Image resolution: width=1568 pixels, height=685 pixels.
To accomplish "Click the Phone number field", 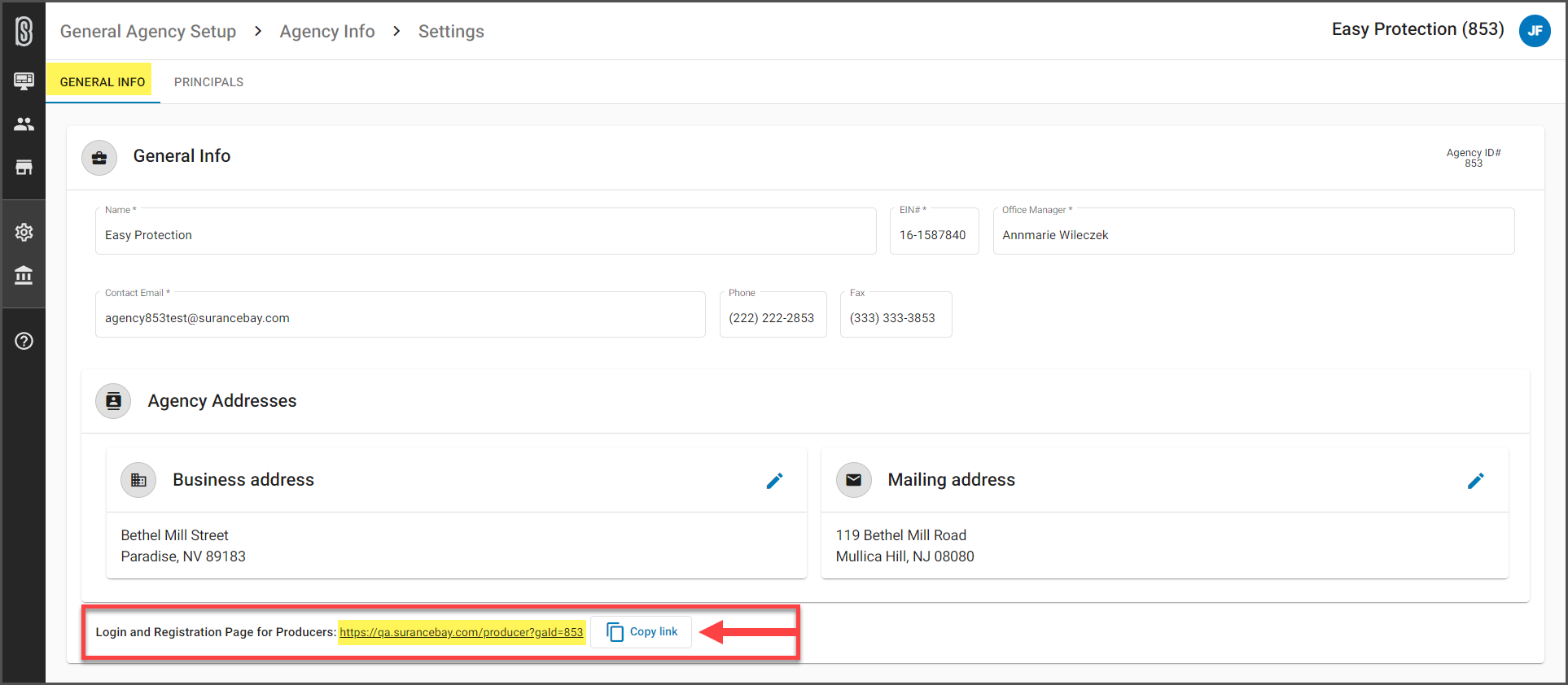I will (x=773, y=314).
